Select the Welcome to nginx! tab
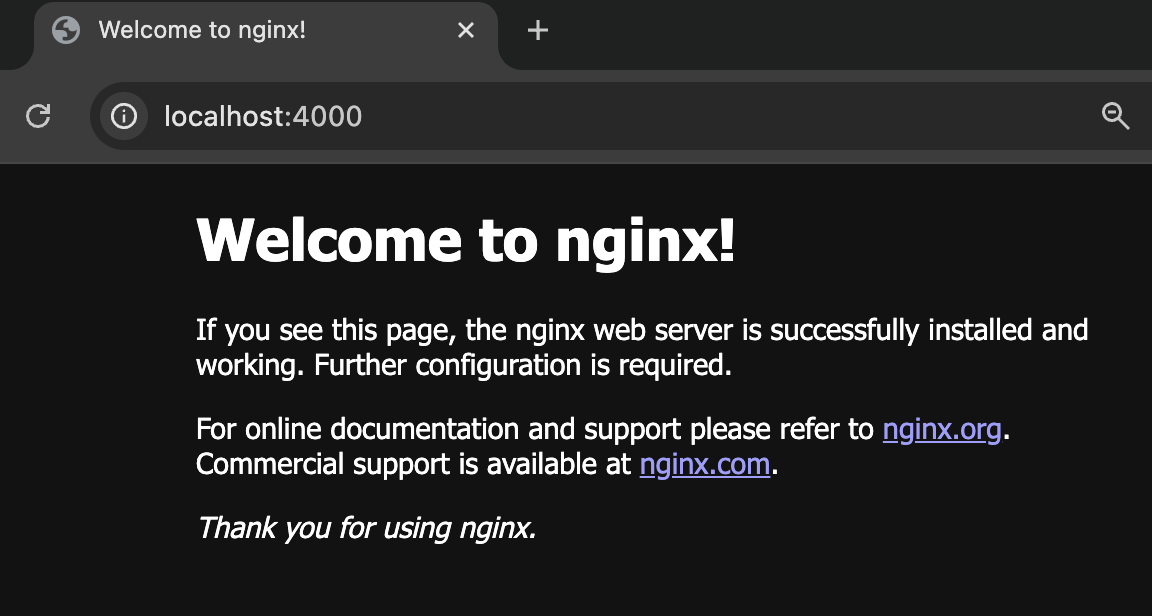 pos(265,34)
